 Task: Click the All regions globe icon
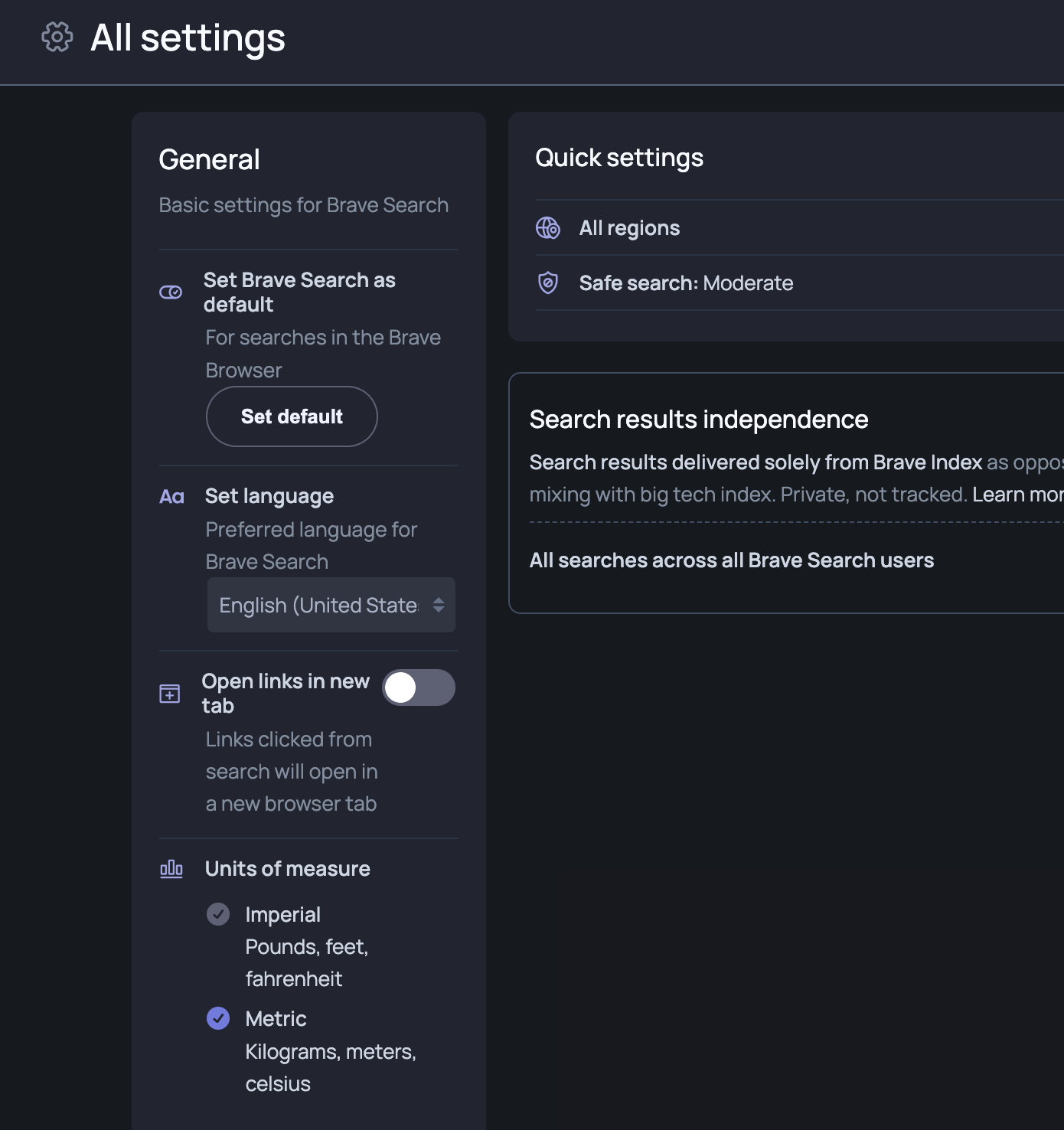click(548, 228)
